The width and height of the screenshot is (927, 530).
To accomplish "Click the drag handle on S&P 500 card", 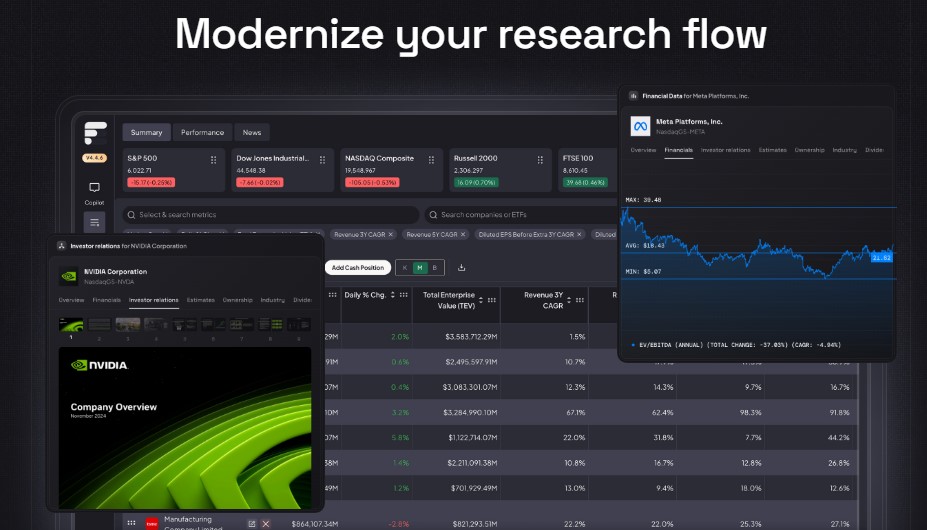I will [213, 160].
